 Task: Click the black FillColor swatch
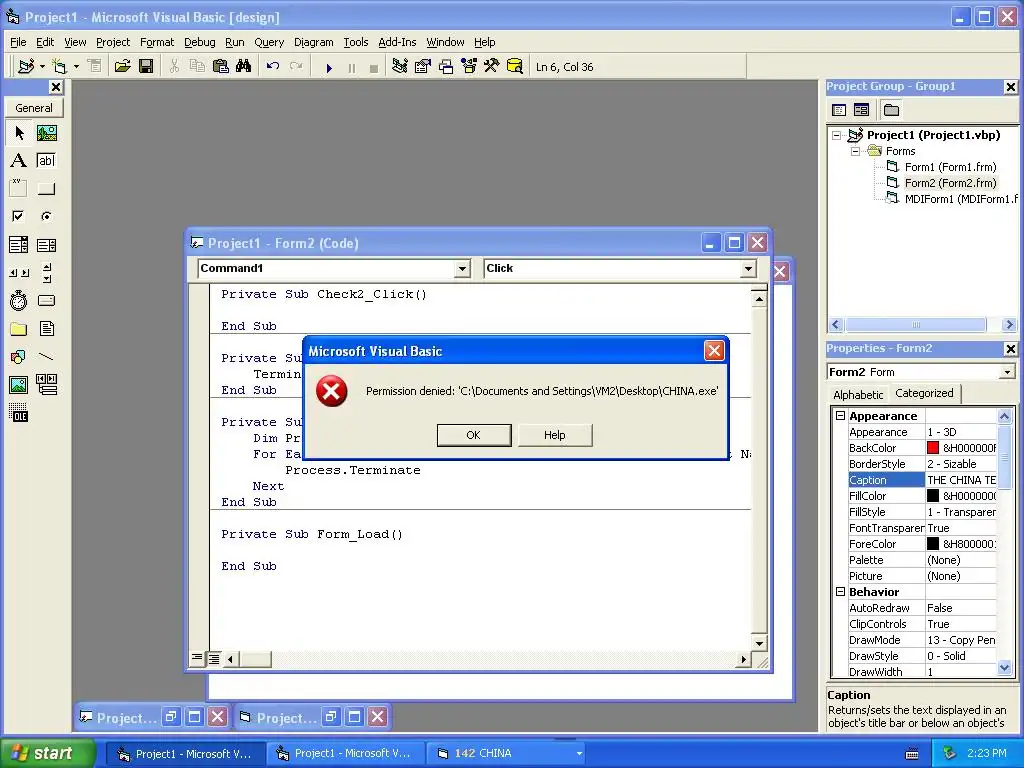pos(933,496)
